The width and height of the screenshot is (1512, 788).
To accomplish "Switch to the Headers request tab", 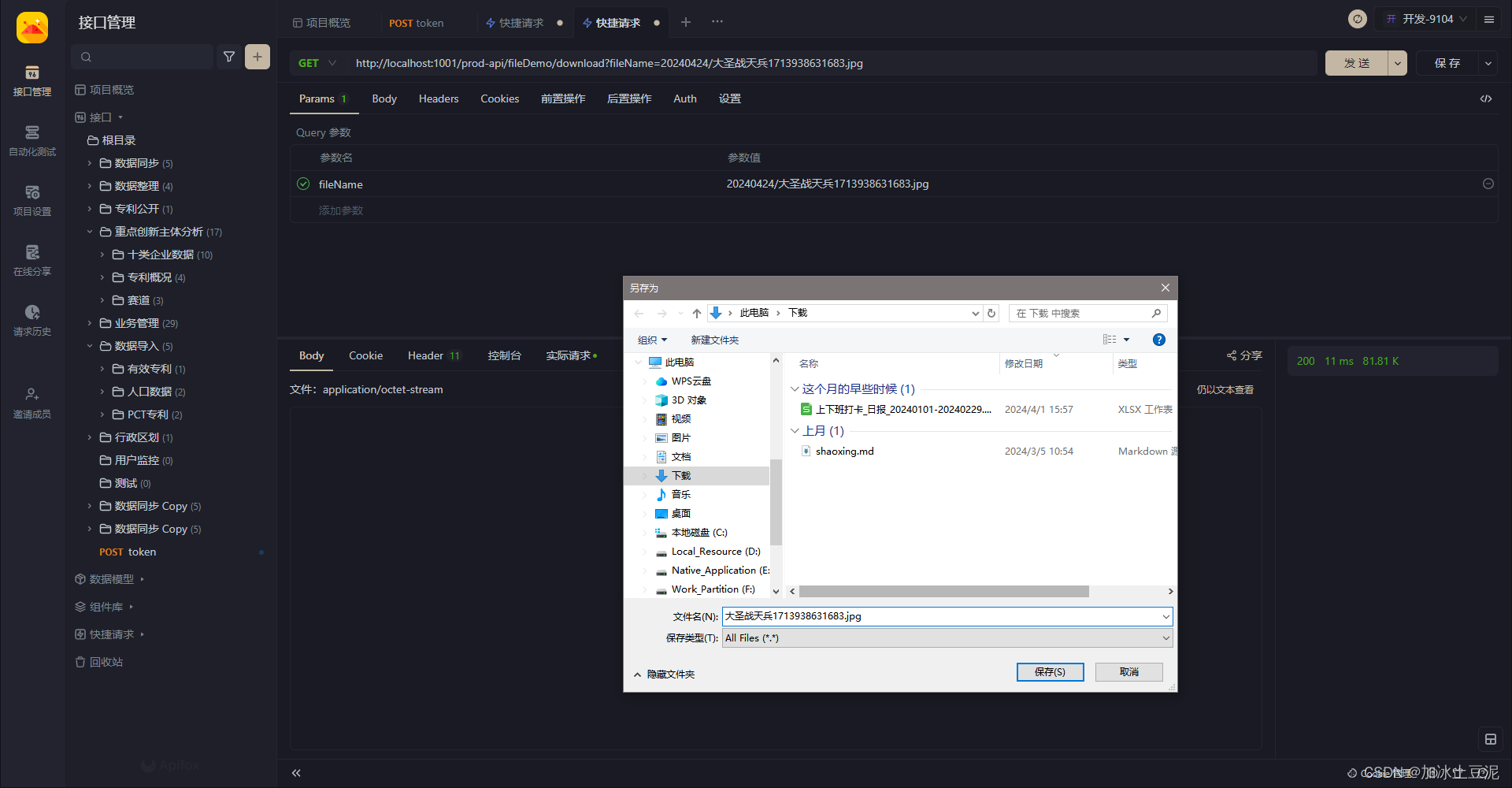I will [x=439, y=98].
